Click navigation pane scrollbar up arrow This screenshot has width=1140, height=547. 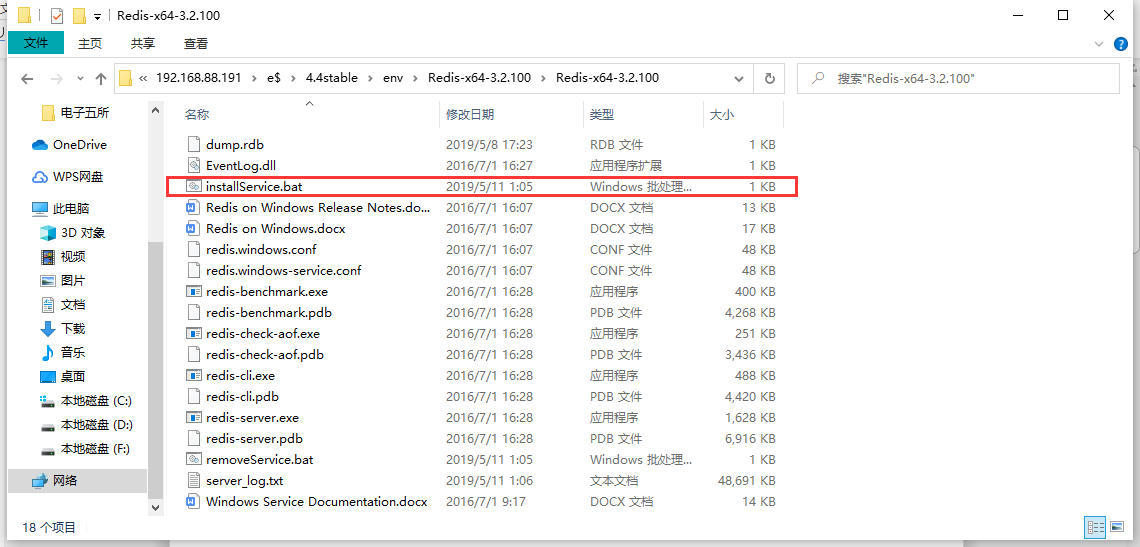pyautogui.click(x=155, y=110)
